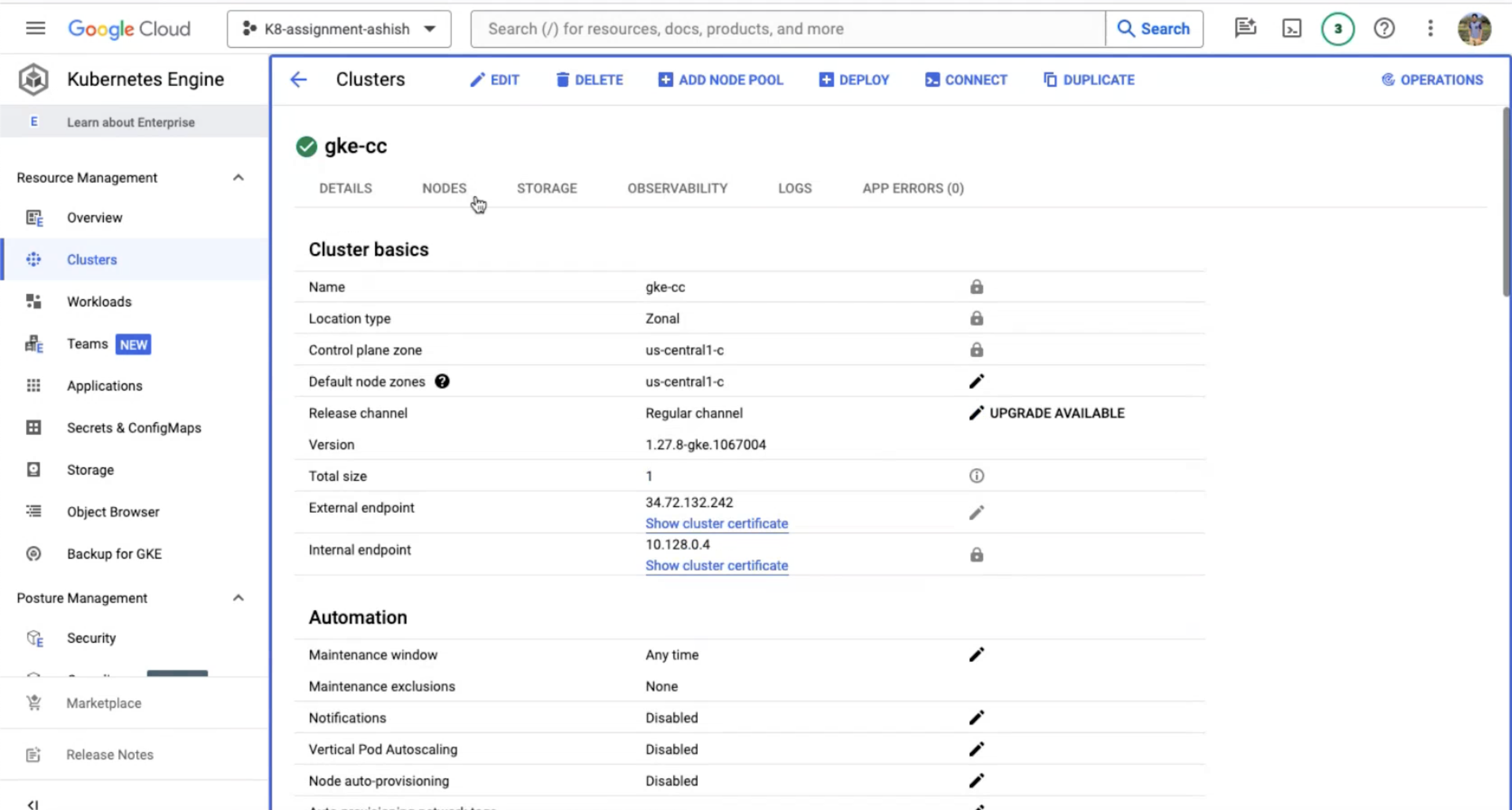Open the notifications badge showing 3
The image size is (1512, 810).
click(1337, 28)
